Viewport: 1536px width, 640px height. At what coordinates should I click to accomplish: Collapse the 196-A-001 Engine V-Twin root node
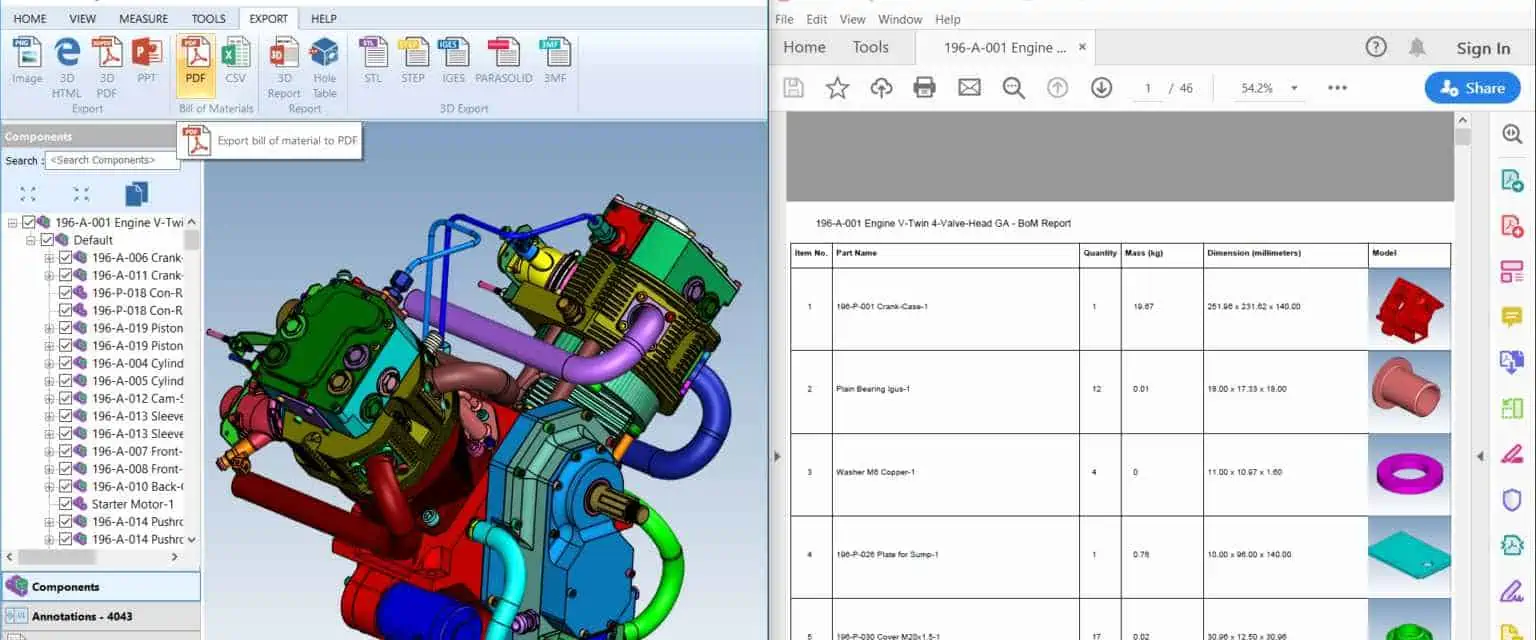pyautogui.click(x=12, y=222)
